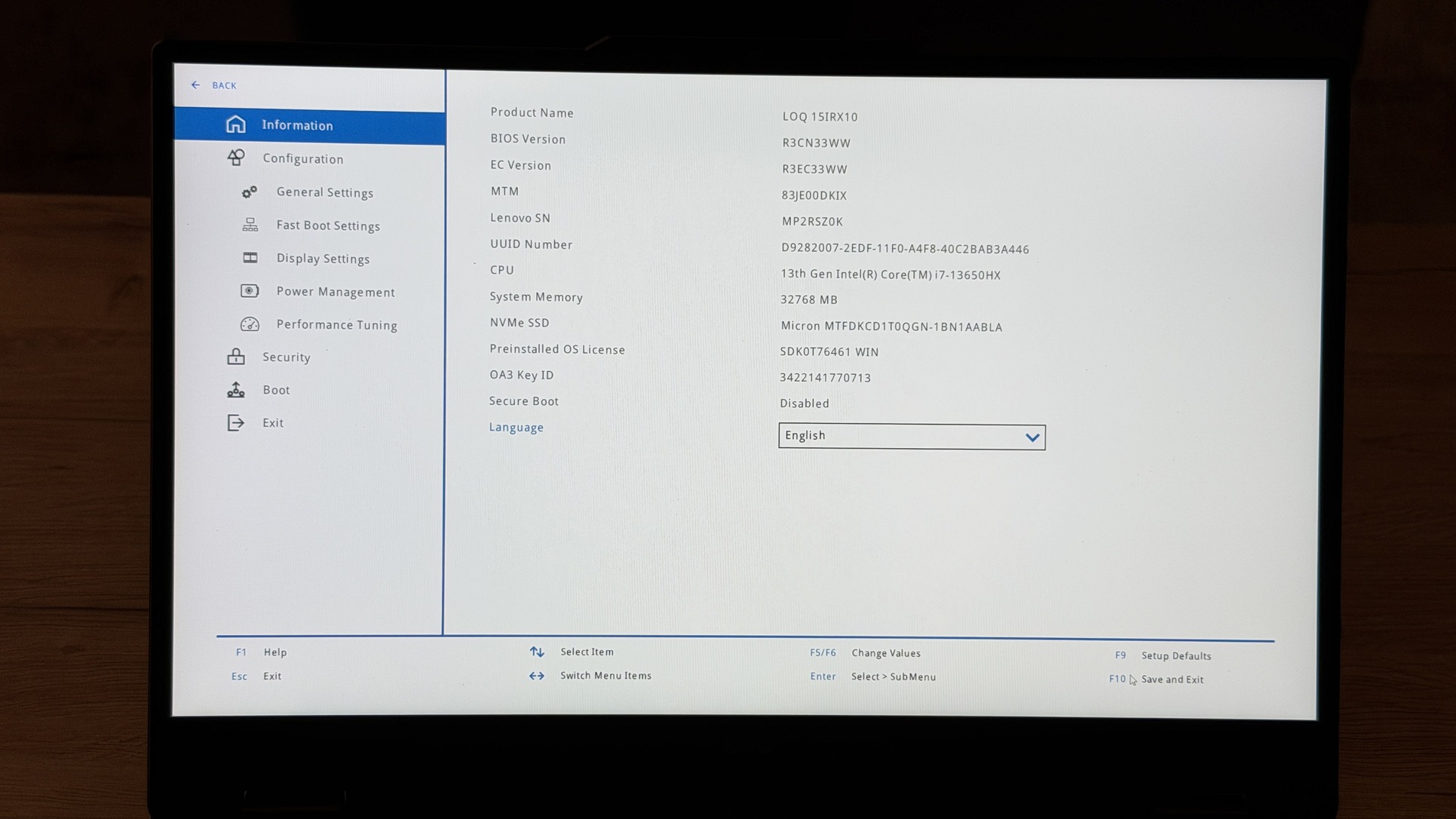This screenshot has height=819, width=1456.
Task: Click F9 Setup Defaults
Action: click(1175, 656)
